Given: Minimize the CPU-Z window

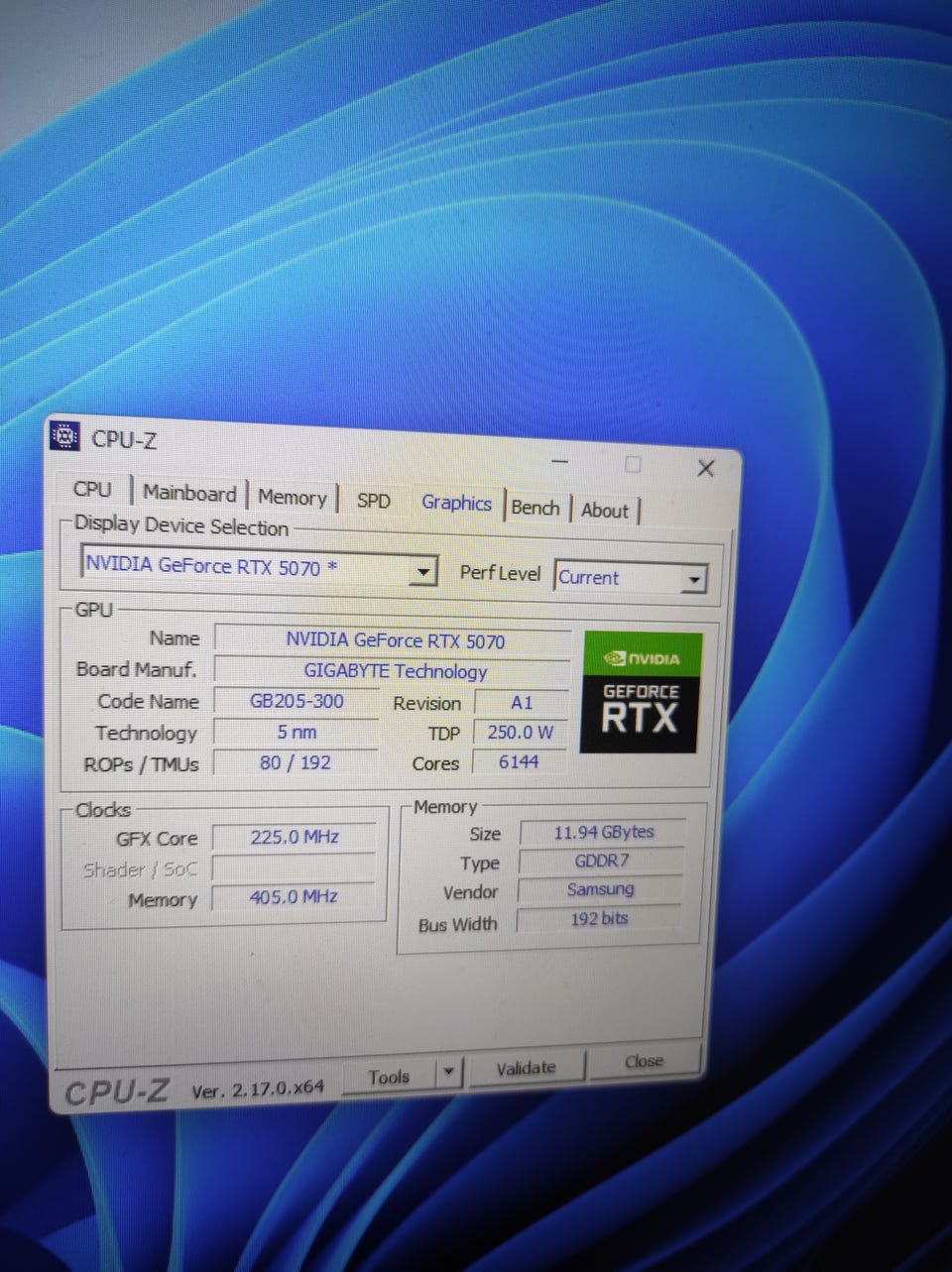Looking at the screenshot, I should point(560,461).
